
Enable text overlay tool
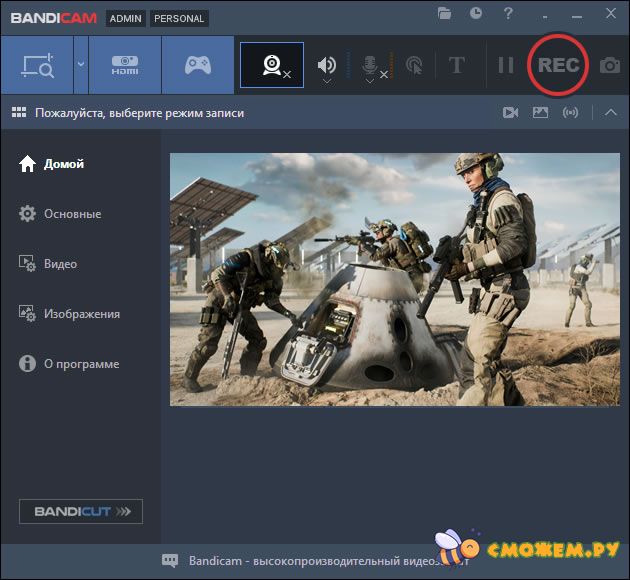[457, 66]
